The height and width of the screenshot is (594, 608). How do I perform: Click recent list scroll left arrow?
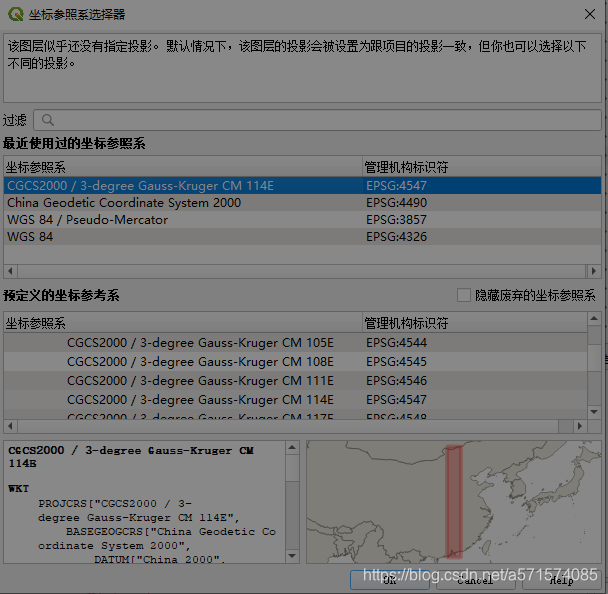point(10,271)
